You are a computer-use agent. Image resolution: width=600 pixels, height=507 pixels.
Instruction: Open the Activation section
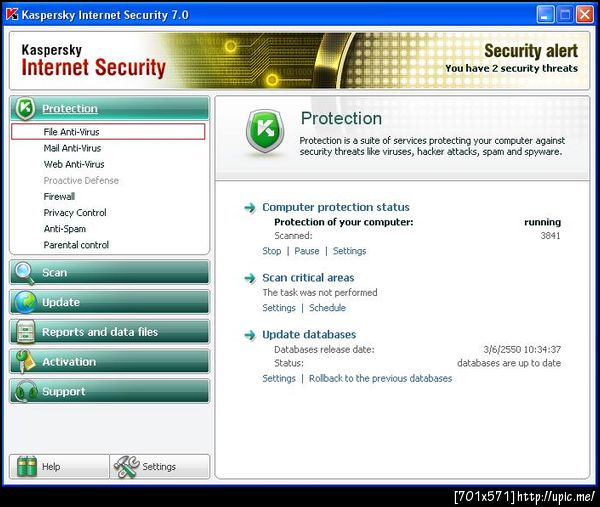pos(109,362)
